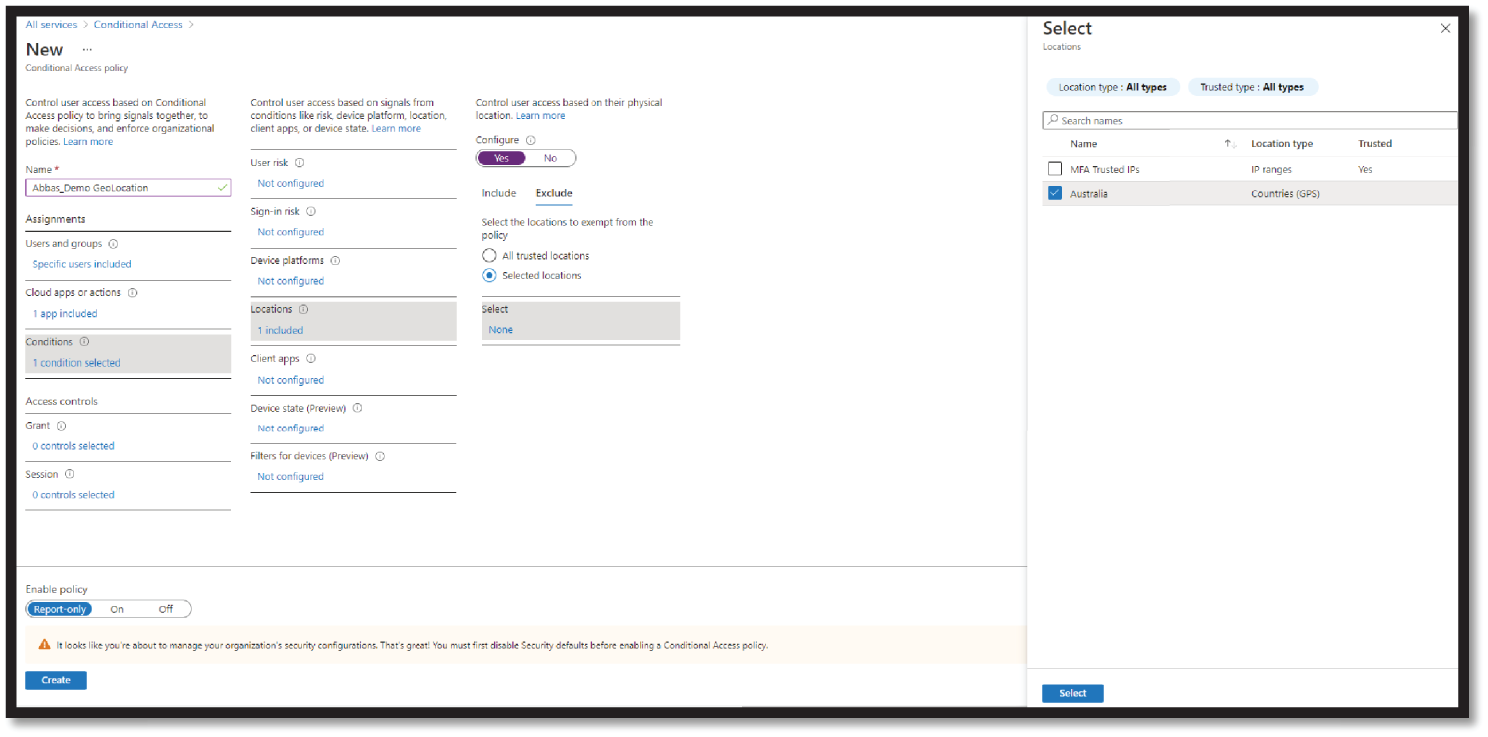
Task: Set Enable policy to Off
Action: (165, 609)
